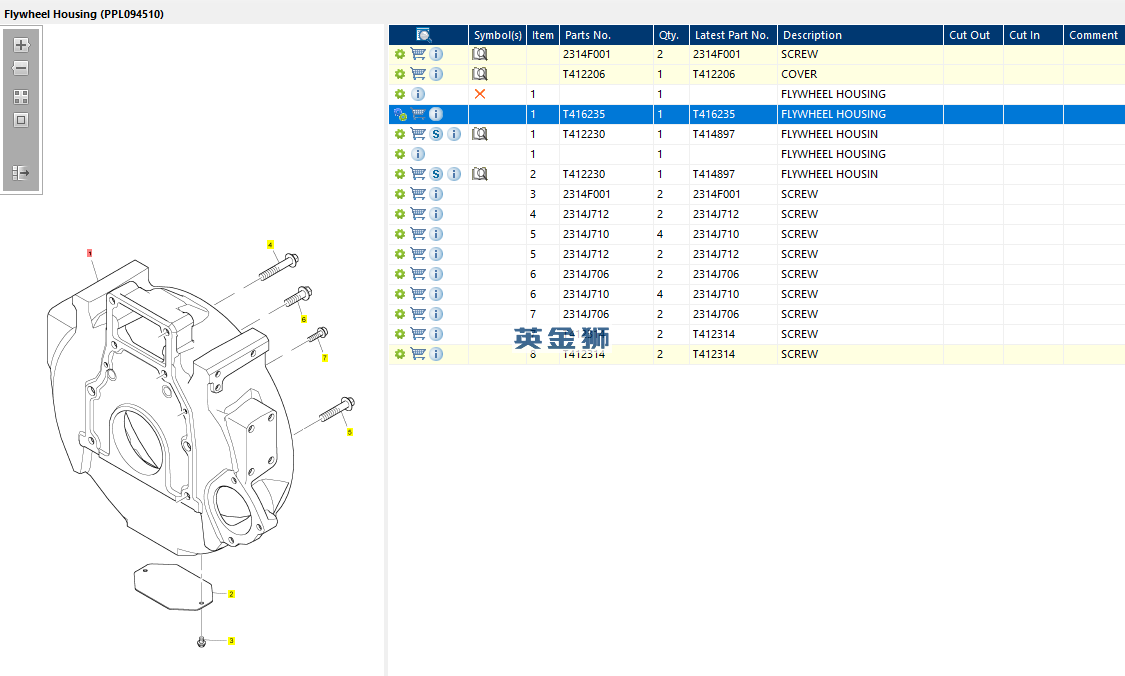
Task: Click the book symbol for part T412206
Action: click(480, 74)
